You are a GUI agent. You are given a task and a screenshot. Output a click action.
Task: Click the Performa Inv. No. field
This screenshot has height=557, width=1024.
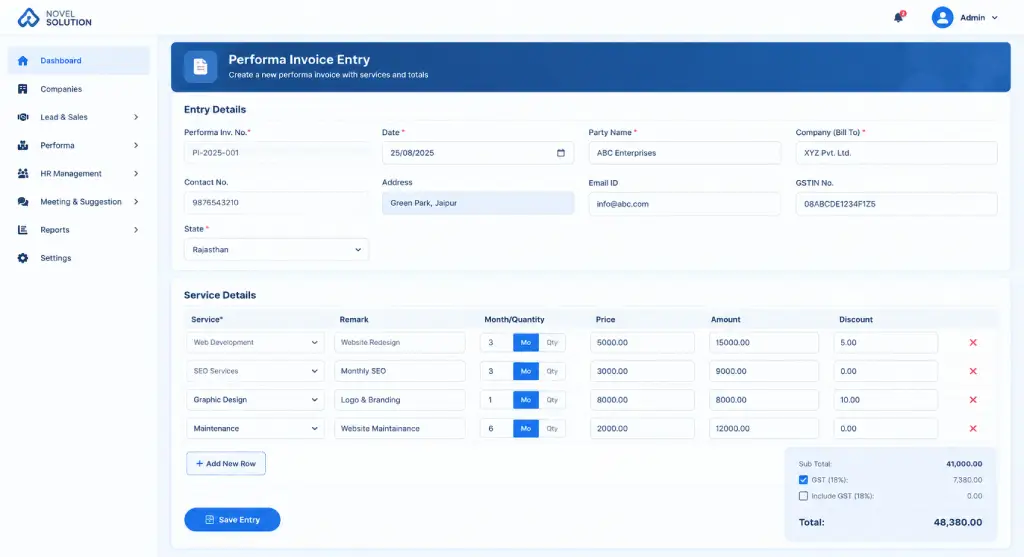click(276, 153)
